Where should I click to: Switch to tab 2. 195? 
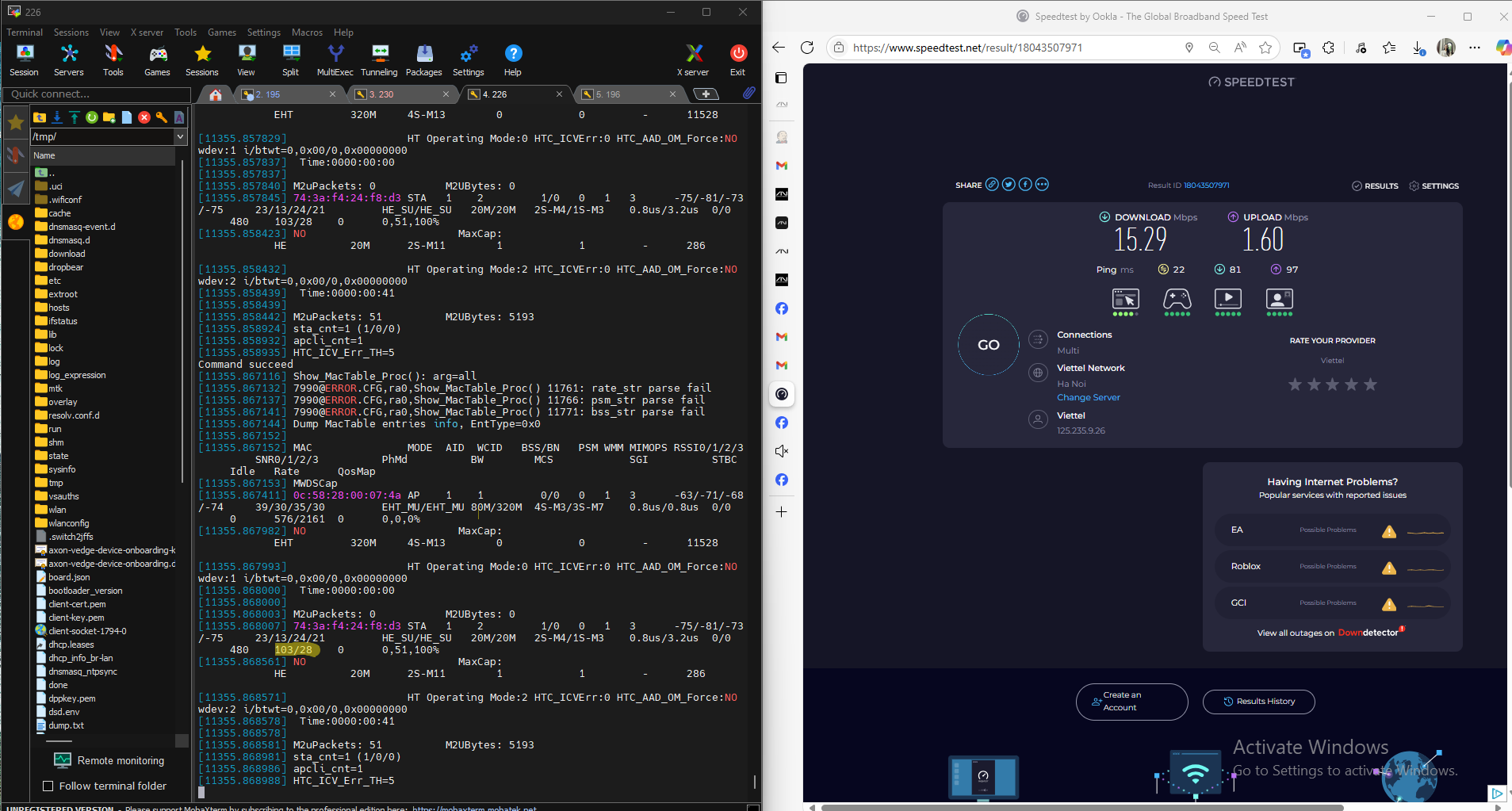[x=285, y=94]
